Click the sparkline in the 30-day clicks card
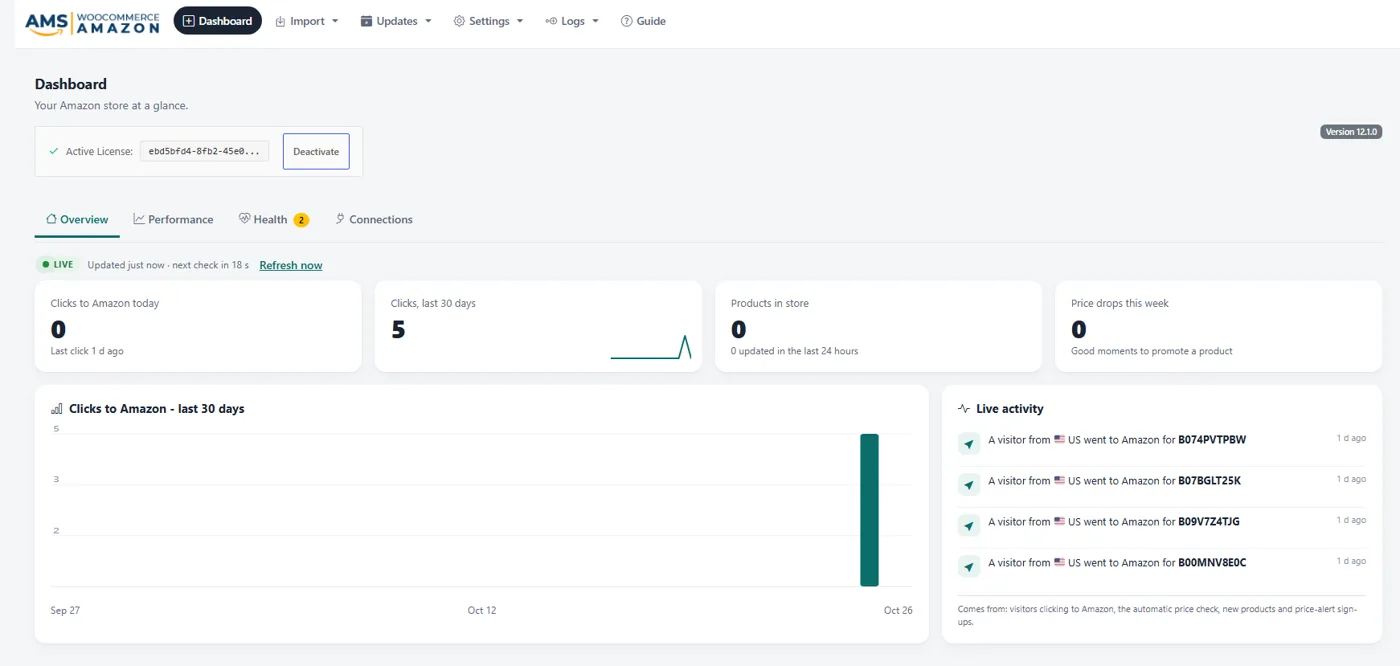This screenshot has width=1400, height=666. tap(651, 347)
